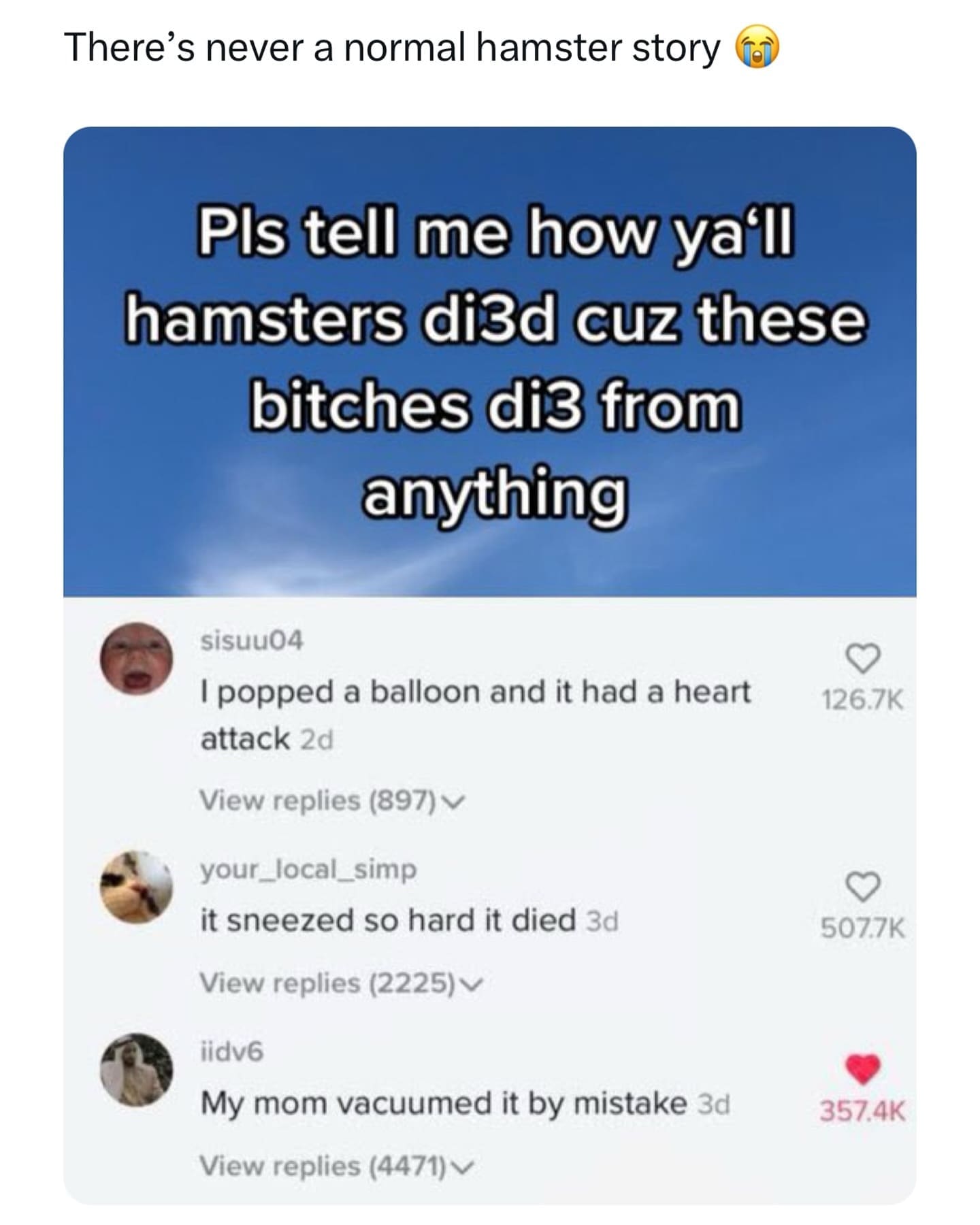The image size is (980, 1225).
Task: Open iidv6's profile avatar
Action: [136, 1069]
